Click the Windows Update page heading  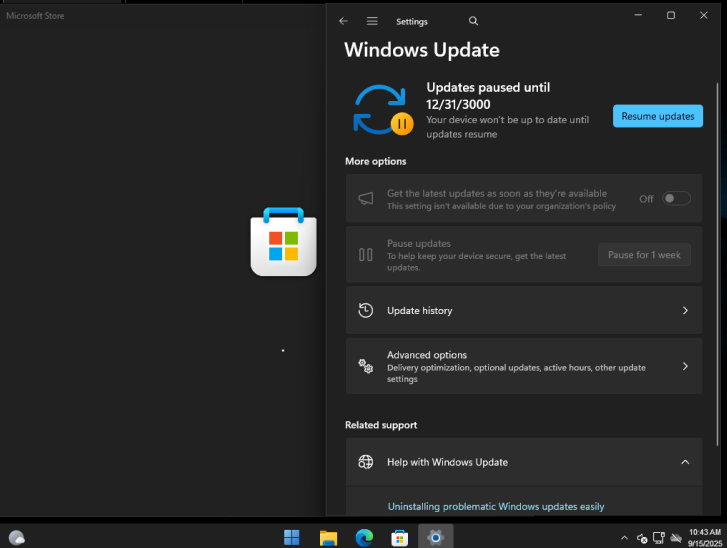coord(421,50)
